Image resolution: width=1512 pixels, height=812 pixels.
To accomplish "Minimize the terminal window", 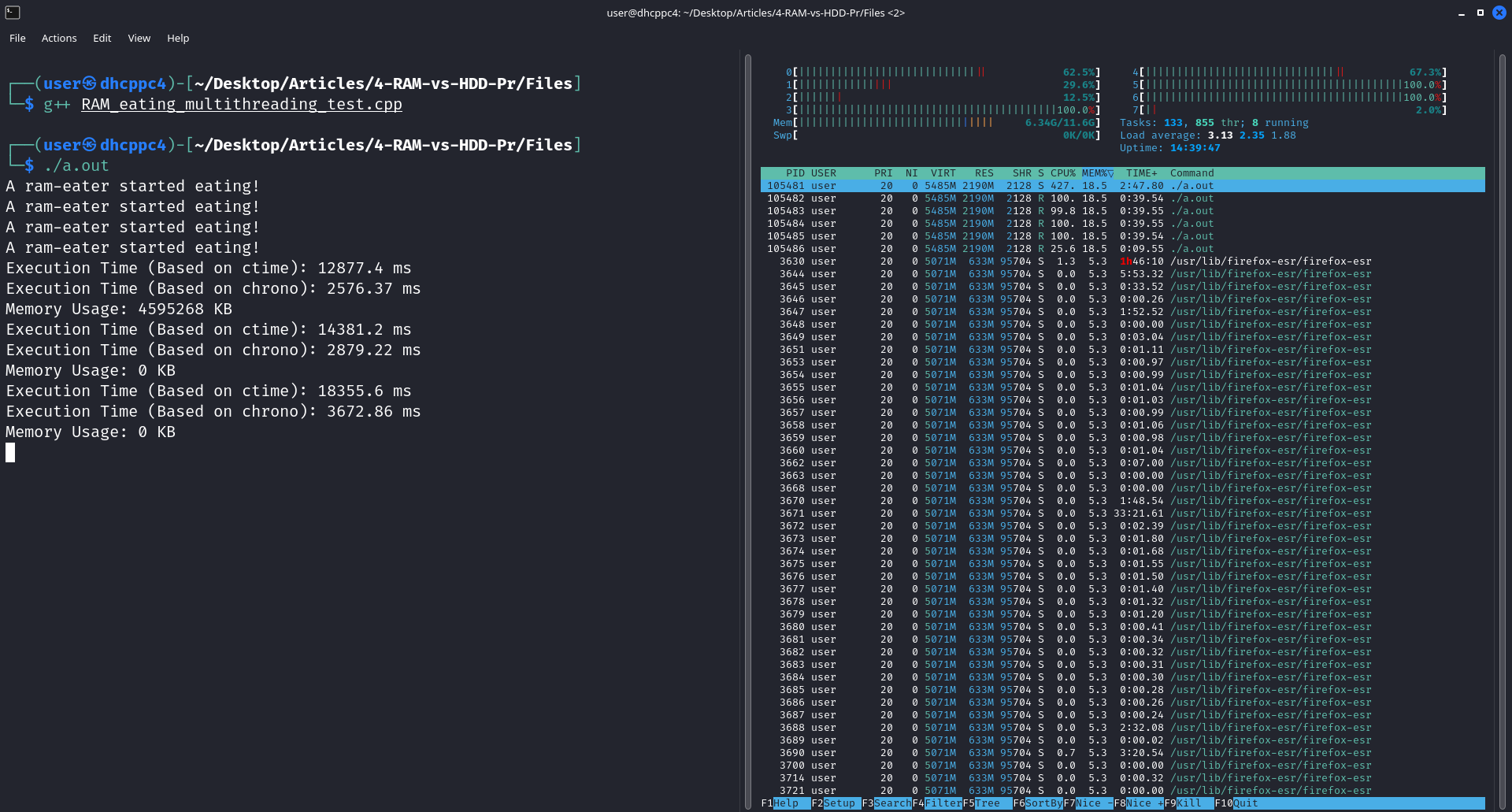I will [x=1462, y=13].
